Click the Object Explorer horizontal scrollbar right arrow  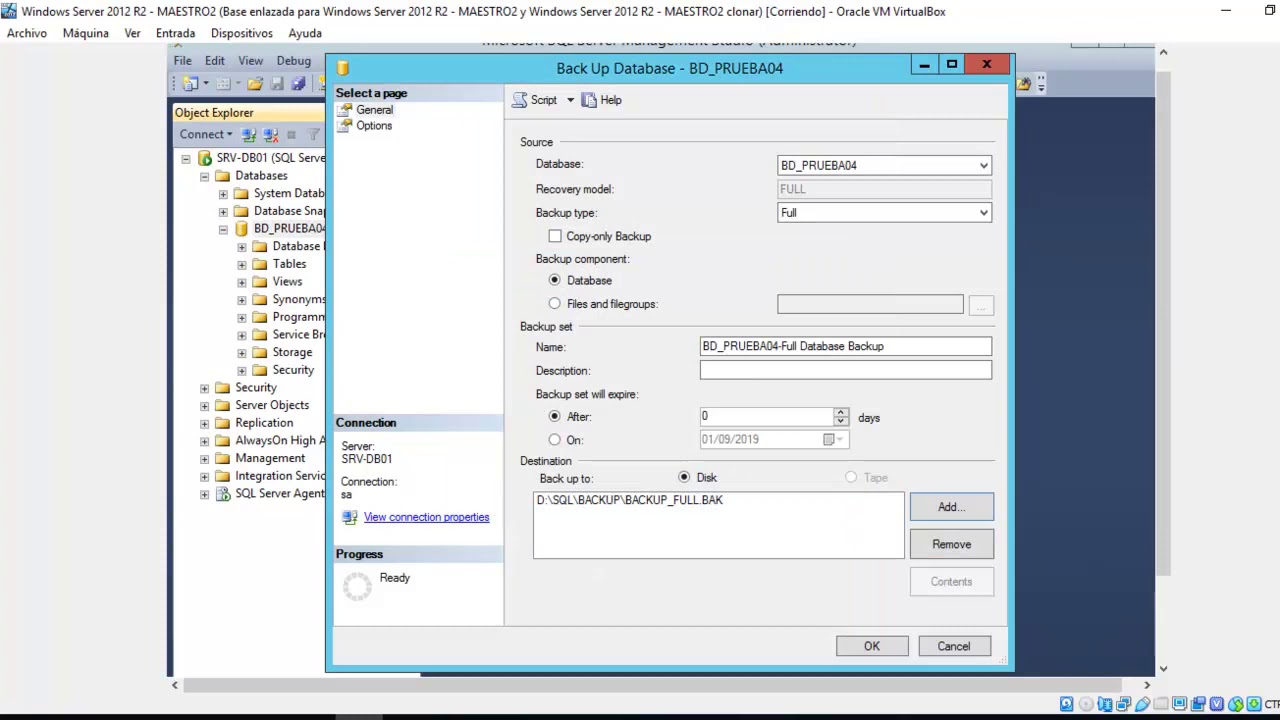pyautogui.click(x=1147, y=685)
